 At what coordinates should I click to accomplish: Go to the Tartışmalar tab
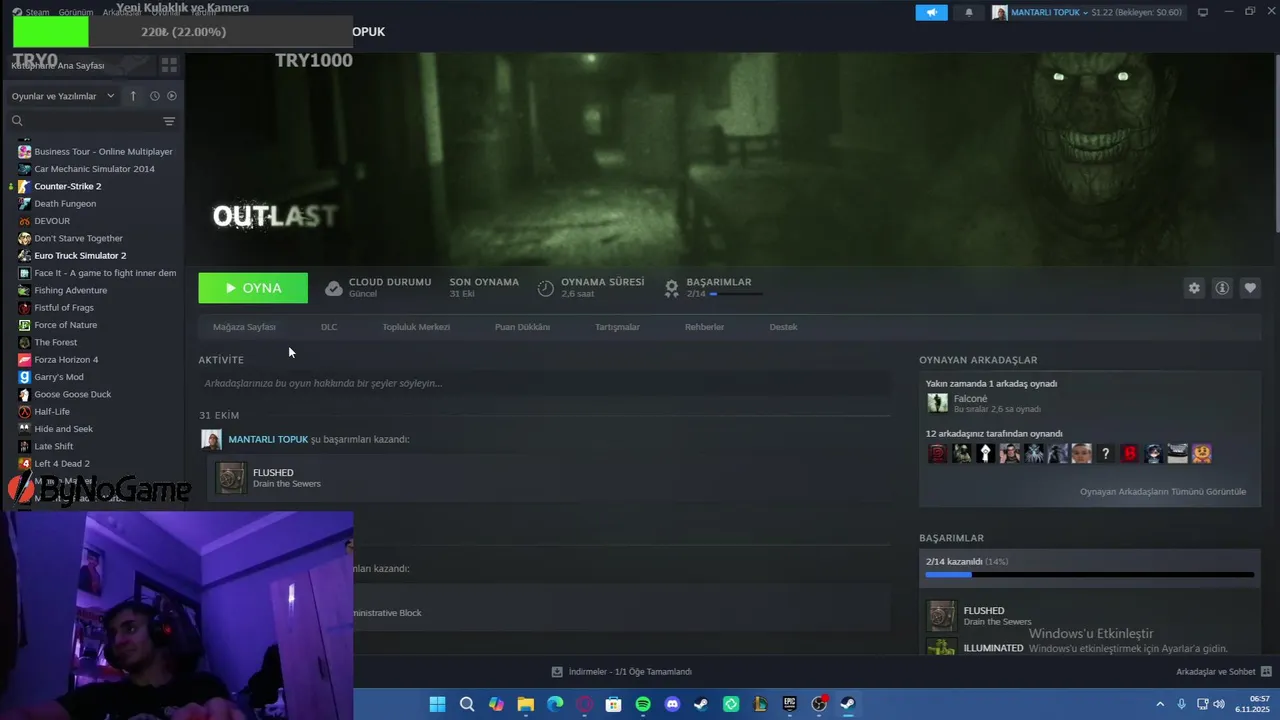617,327
